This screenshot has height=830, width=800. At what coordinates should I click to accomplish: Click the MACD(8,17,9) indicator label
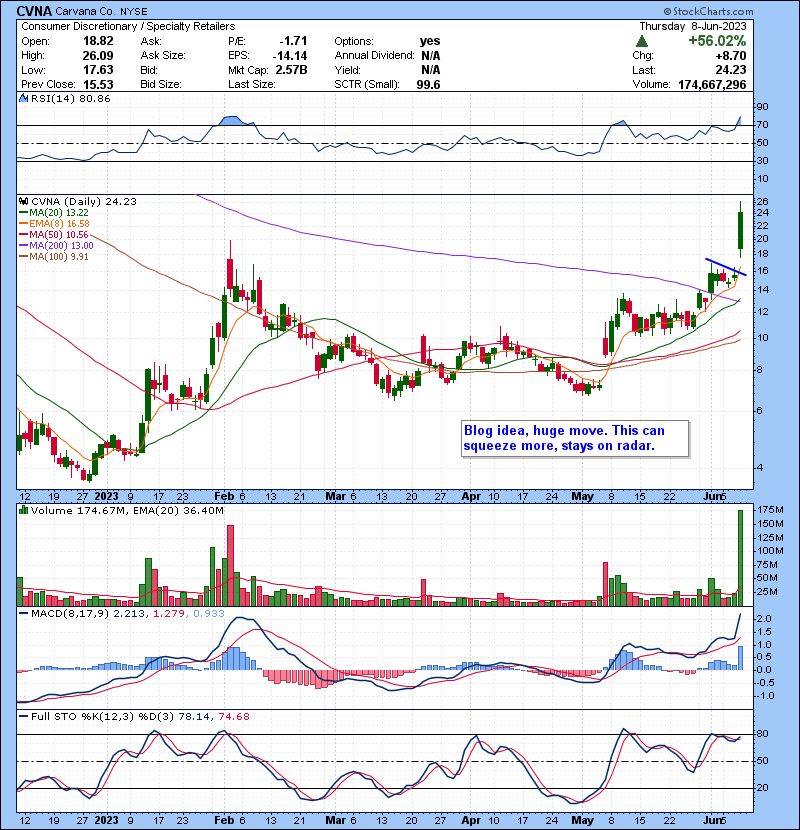click(x=70, y=614)
